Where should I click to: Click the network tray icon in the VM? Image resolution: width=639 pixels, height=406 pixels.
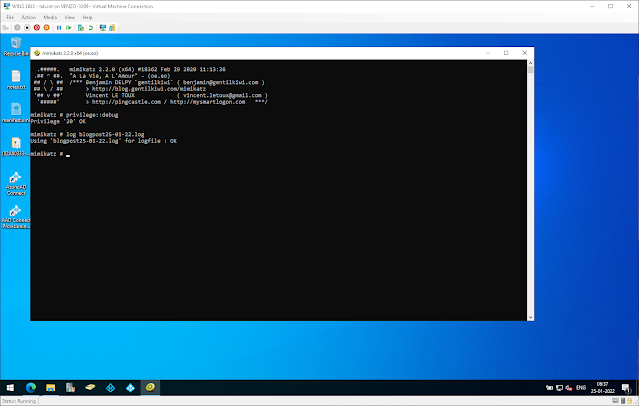coord(560,388)
